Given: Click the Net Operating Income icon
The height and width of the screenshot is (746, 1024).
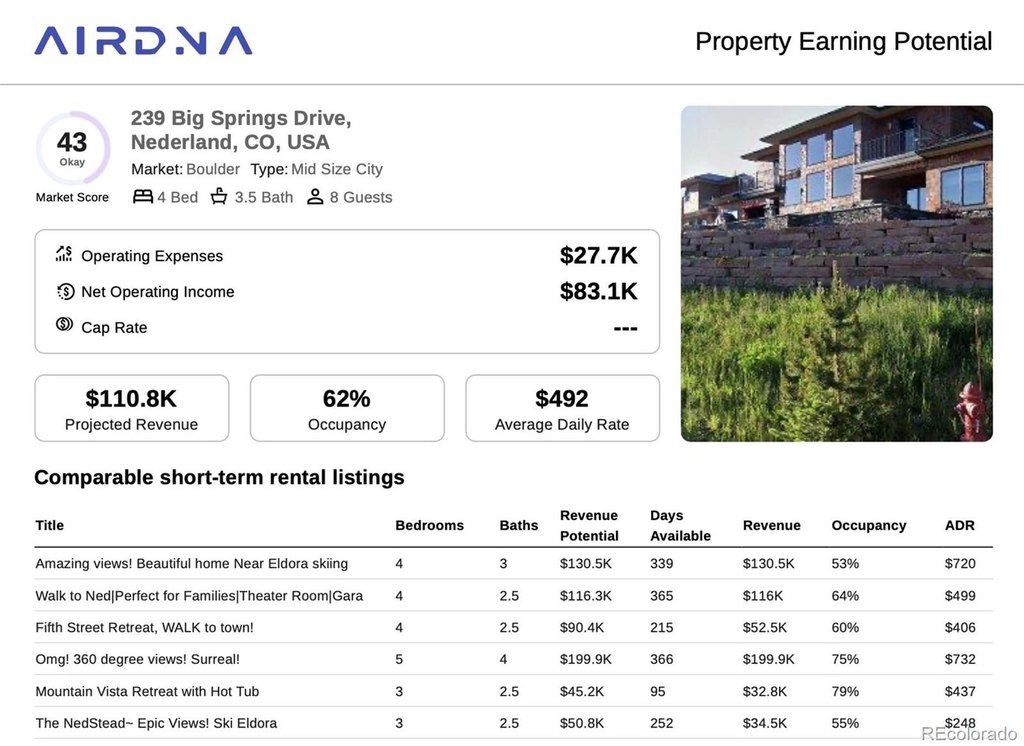Looking at the screenshot, I should pos(65,291).
